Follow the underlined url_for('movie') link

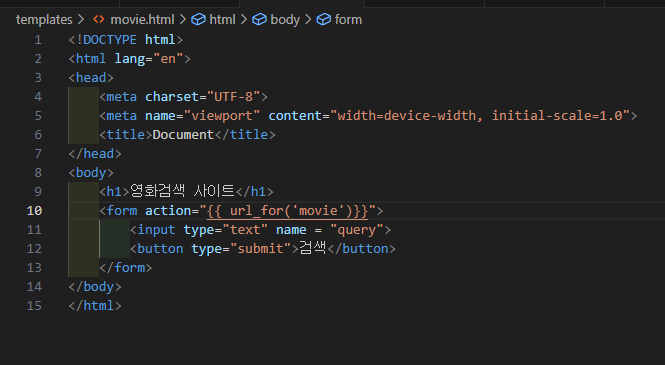click(288, 211)
